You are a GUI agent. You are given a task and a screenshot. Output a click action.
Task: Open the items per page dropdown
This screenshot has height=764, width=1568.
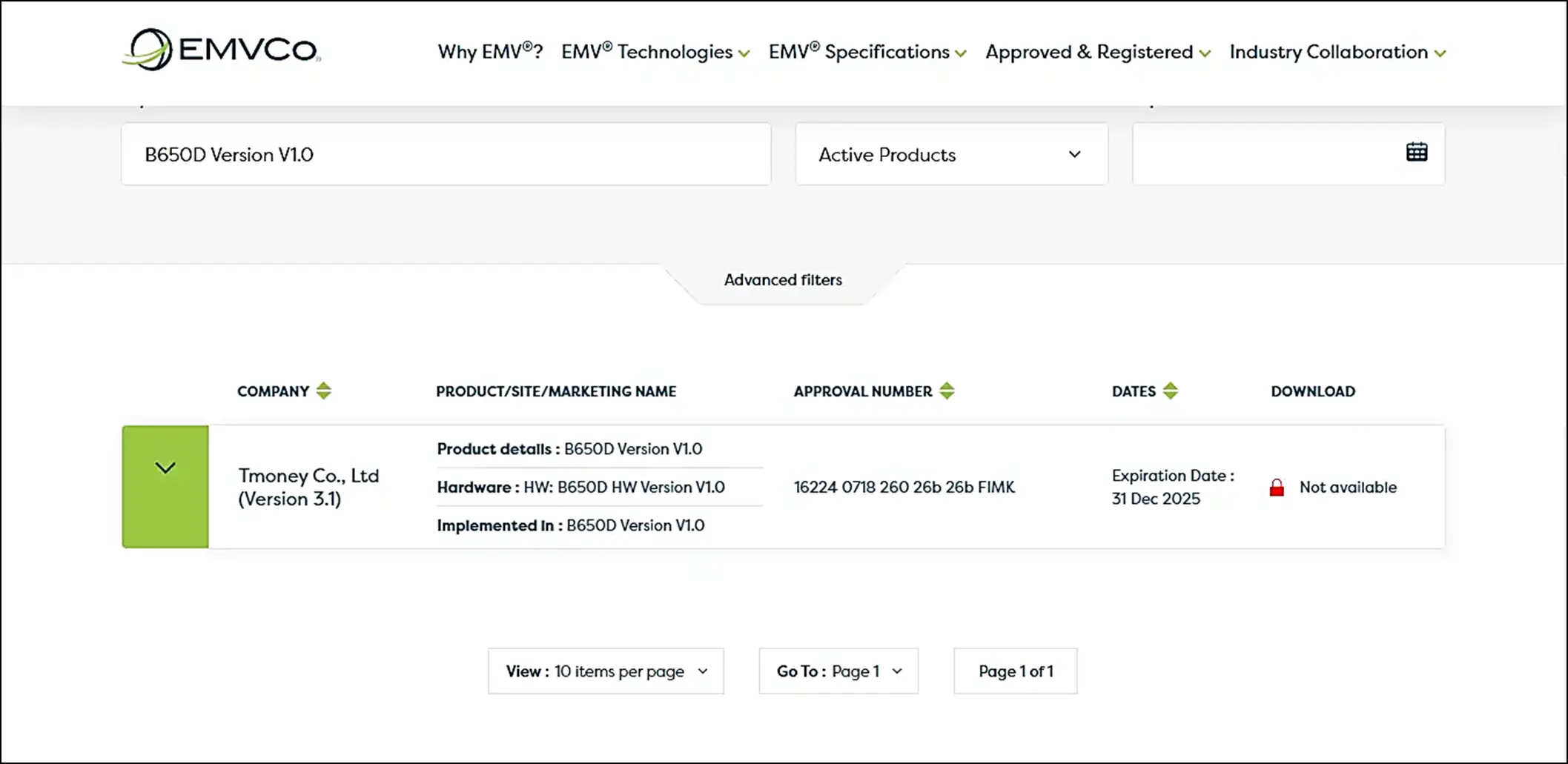606,671
